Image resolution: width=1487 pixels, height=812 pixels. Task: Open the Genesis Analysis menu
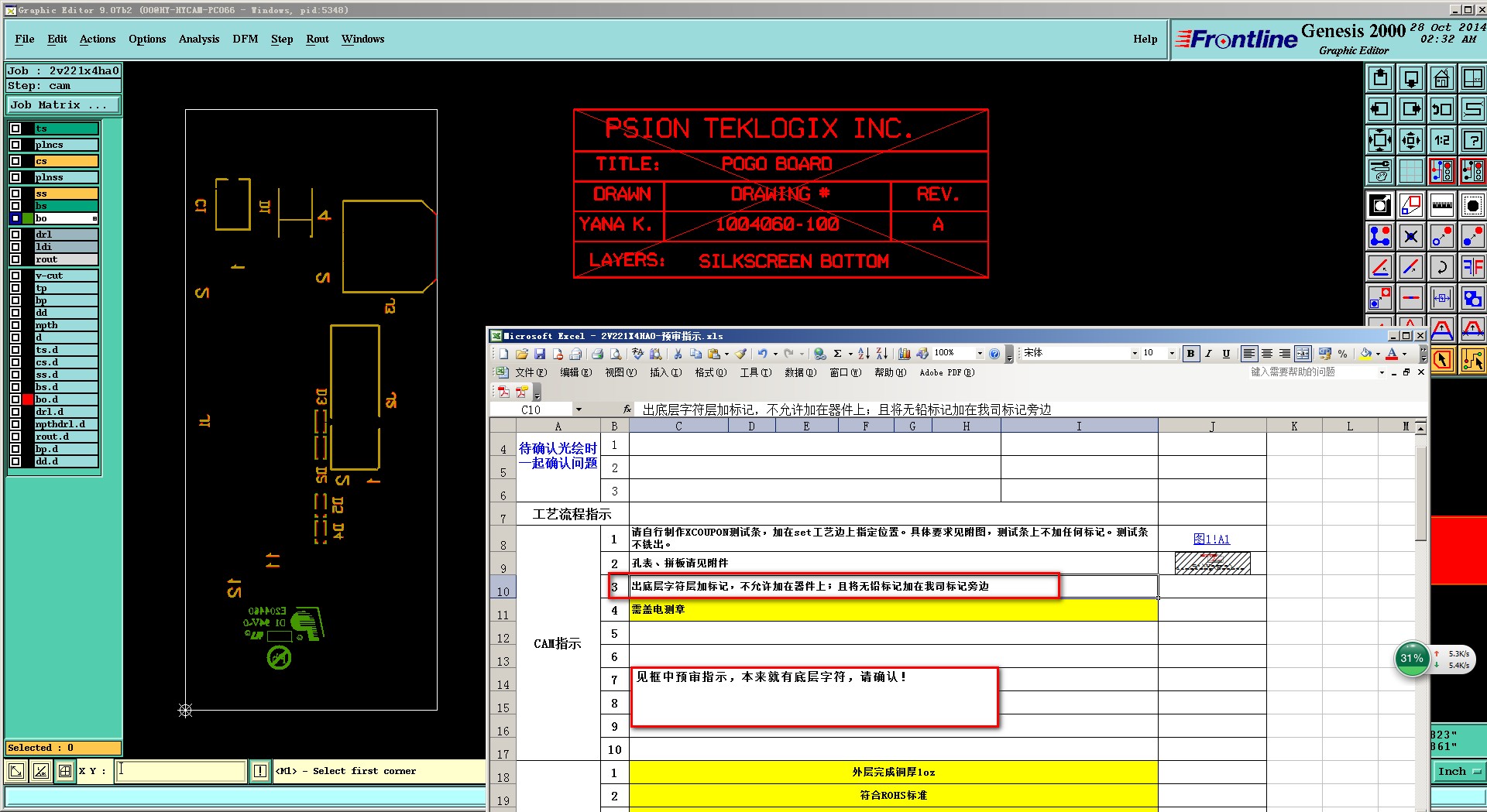pos(199,39)
